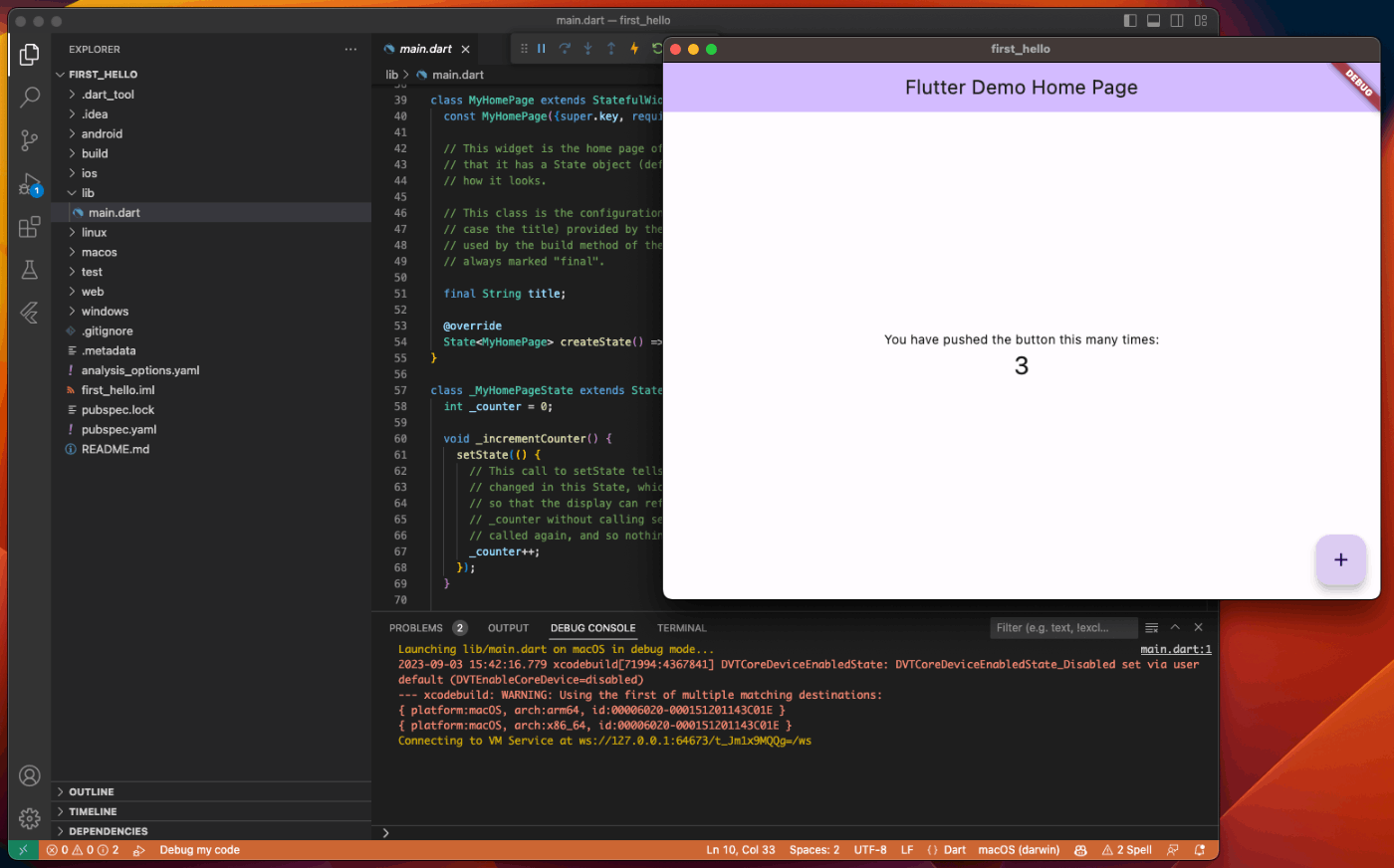1394x868 pixels.
Task: Open the Accounts menu
Action: coord(30,775)
